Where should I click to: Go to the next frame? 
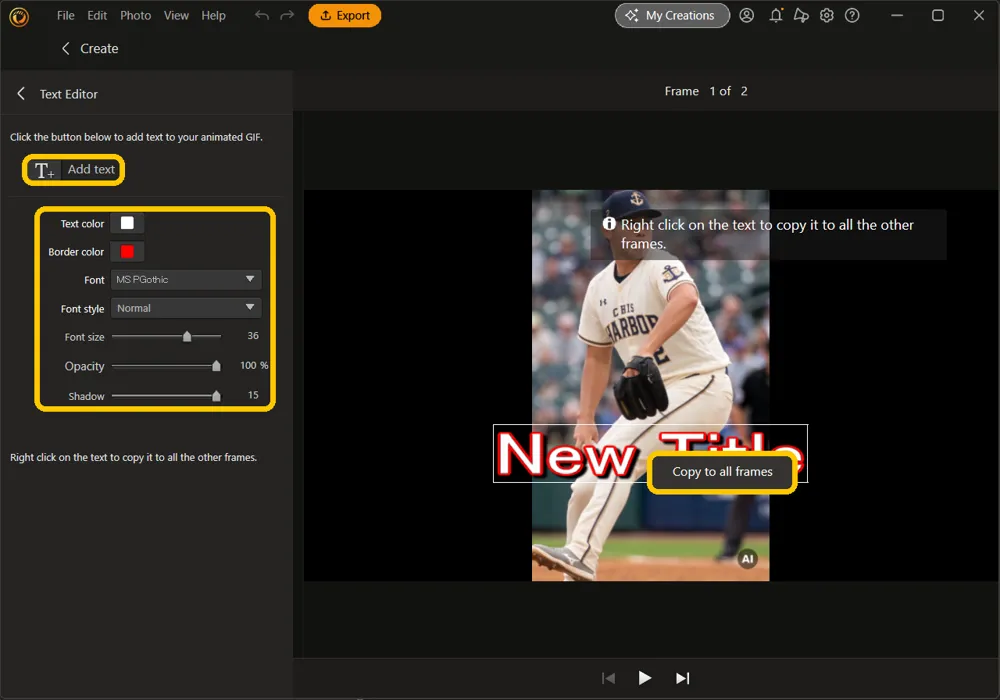pos(682,678)
